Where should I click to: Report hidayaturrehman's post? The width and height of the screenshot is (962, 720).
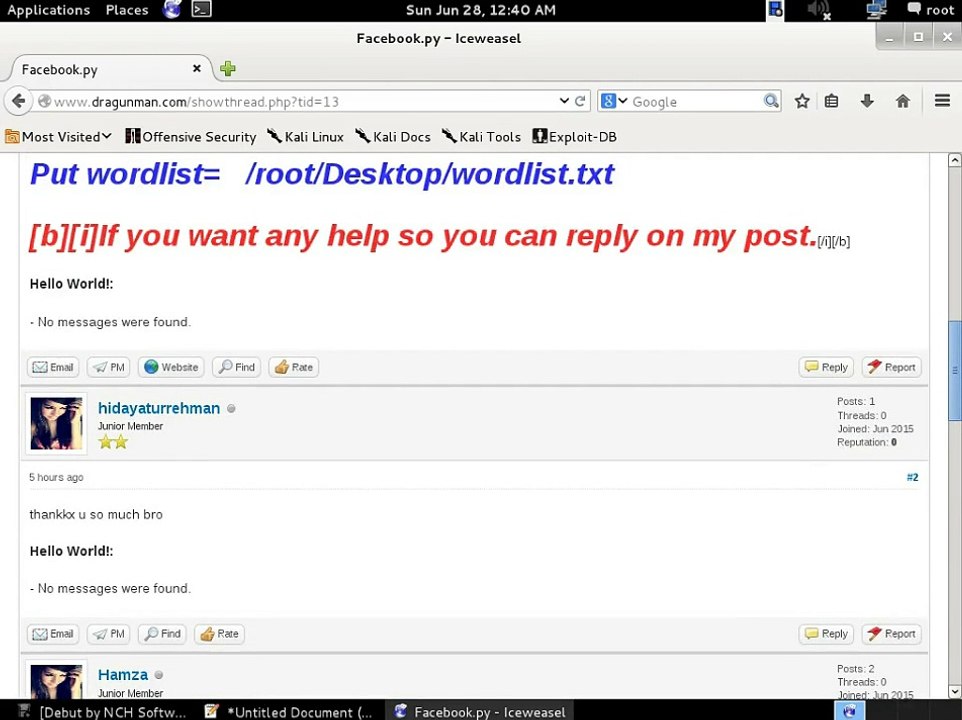[x=892, y=634]
